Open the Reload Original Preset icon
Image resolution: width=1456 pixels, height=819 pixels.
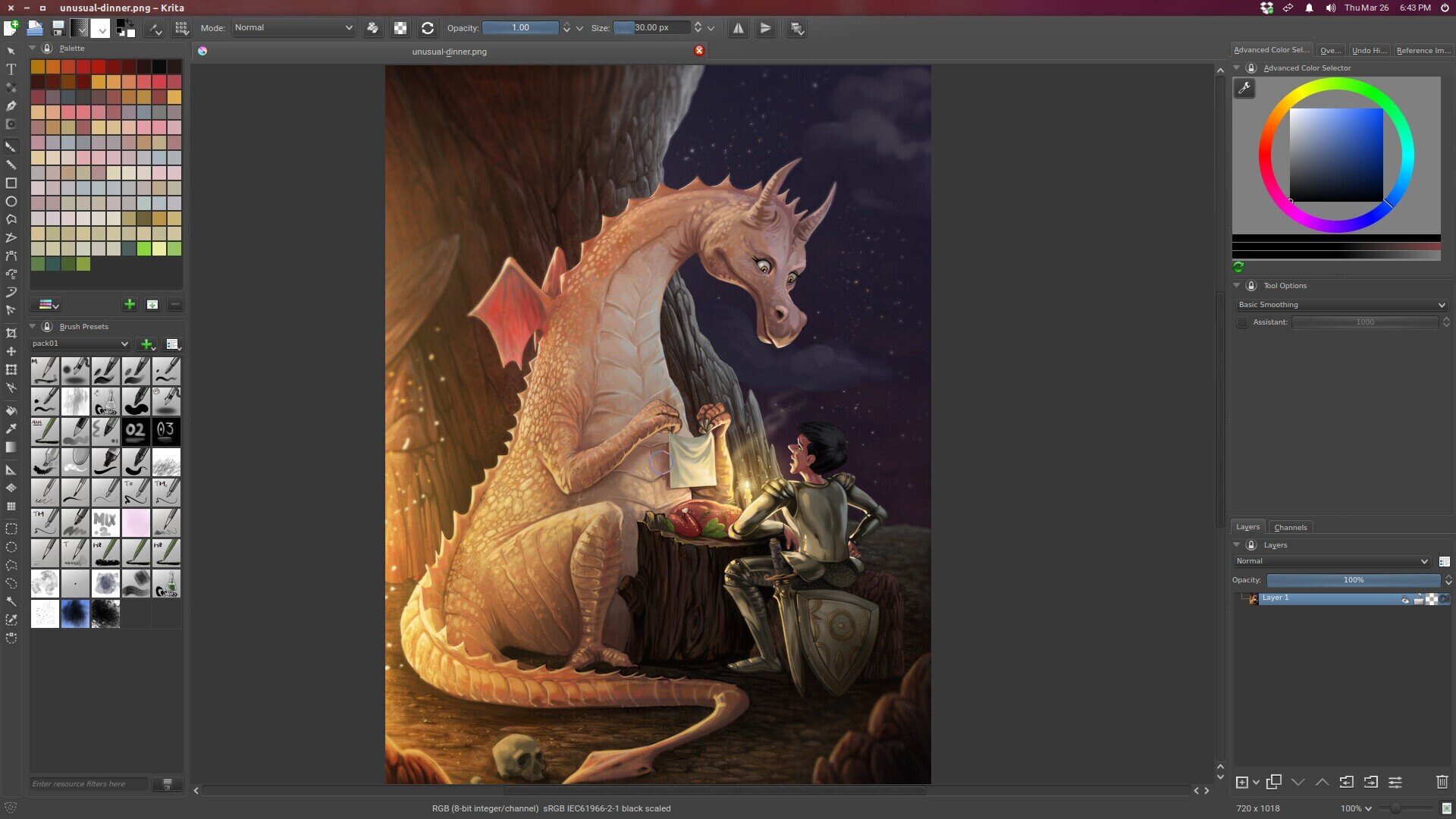pos(428,28)
